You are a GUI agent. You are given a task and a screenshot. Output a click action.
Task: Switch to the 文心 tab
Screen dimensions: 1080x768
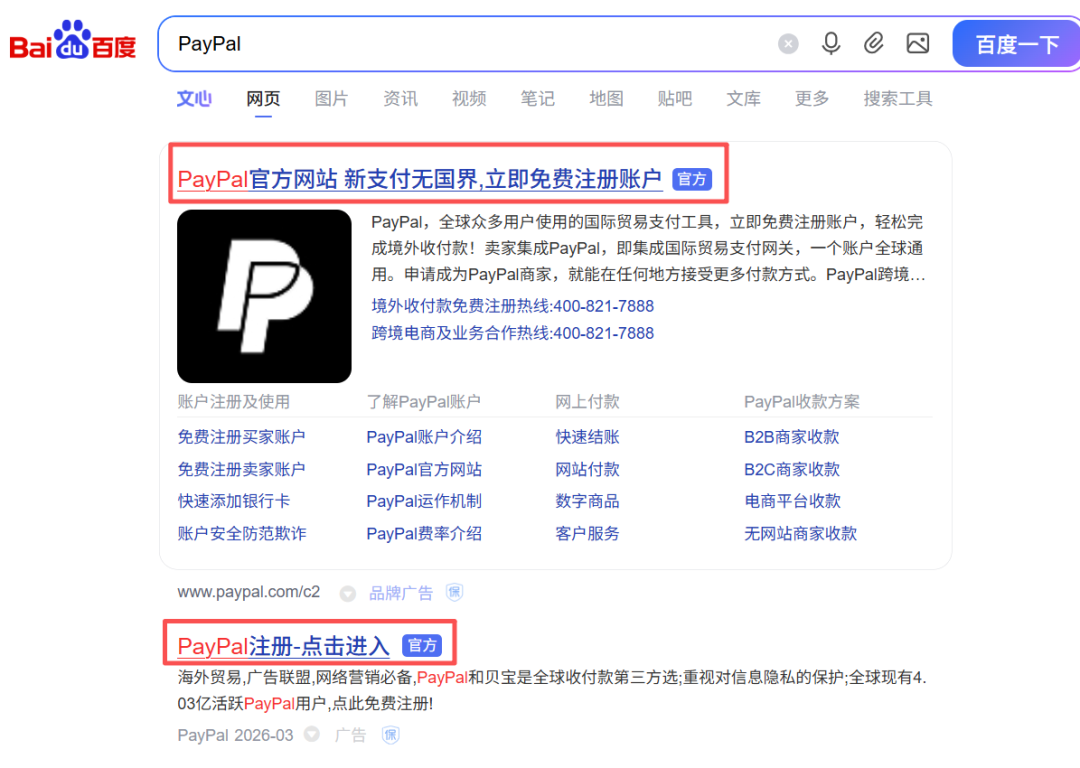194,98
